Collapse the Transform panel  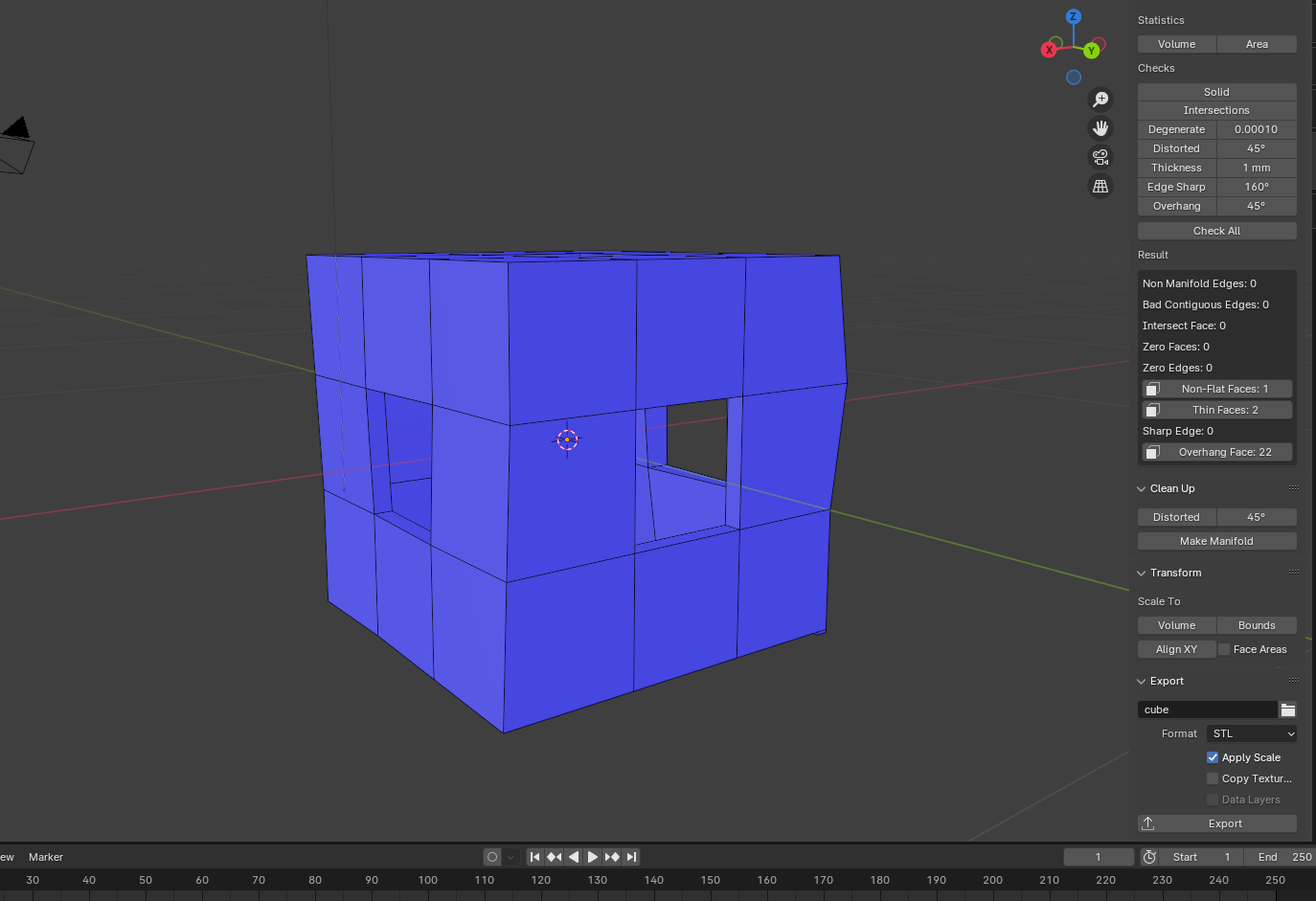point(1142,573)
